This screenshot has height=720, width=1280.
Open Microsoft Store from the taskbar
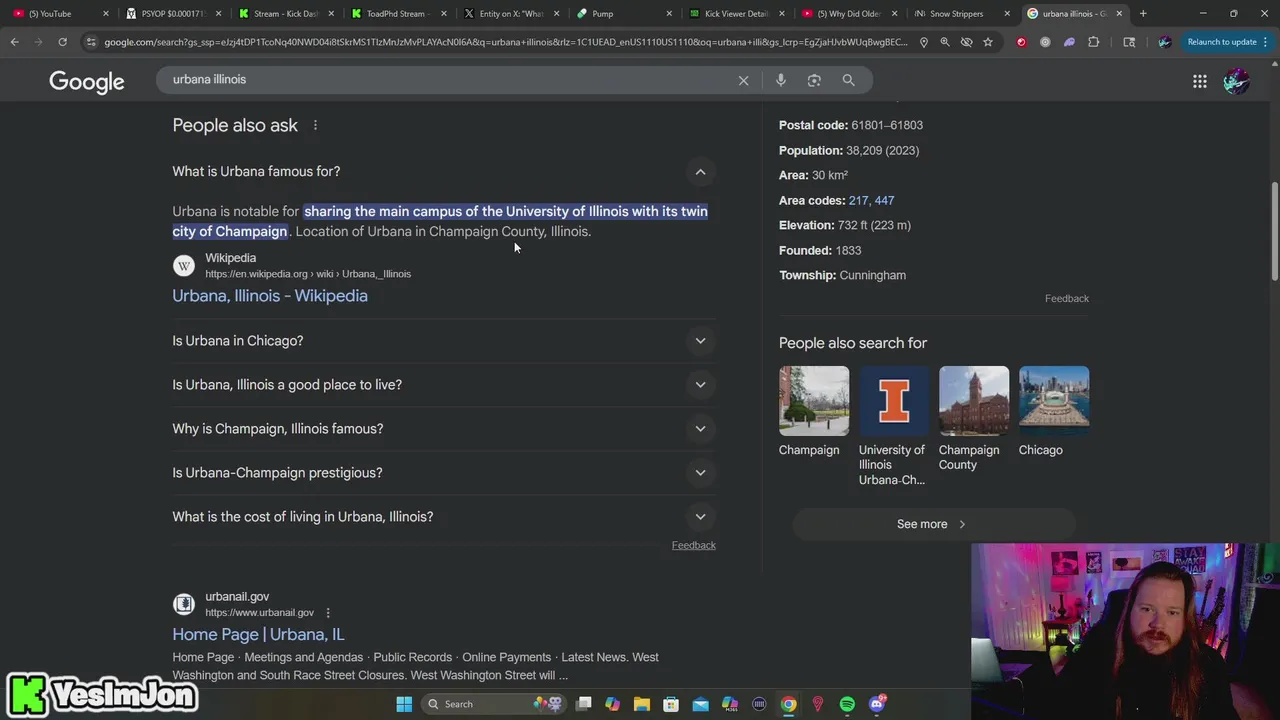[671, 704]
